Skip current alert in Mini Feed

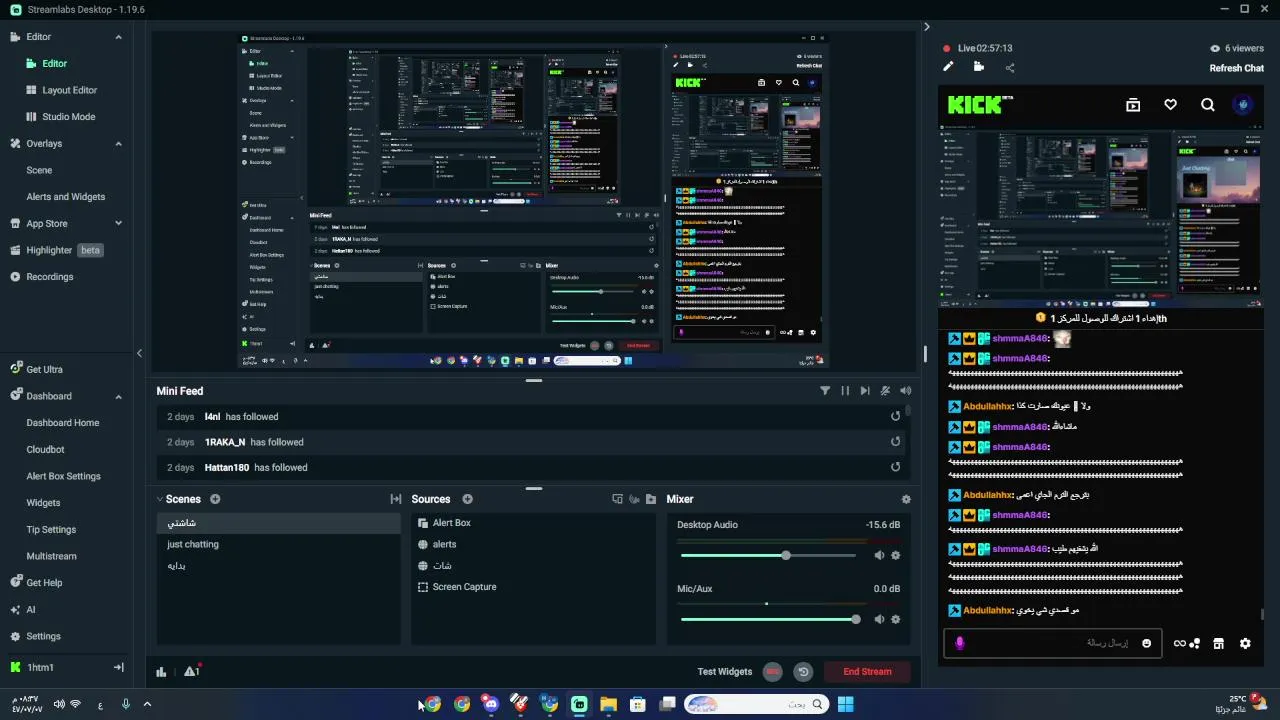click(865, 391)
